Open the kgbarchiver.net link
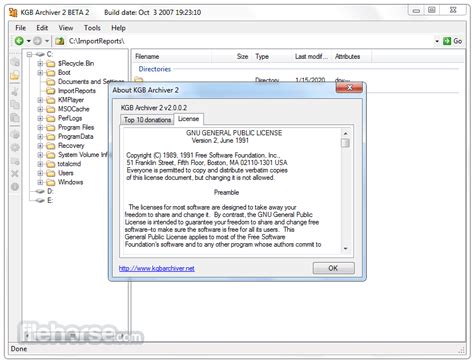Screen dimensions: 474x362 tap(157, 268)
